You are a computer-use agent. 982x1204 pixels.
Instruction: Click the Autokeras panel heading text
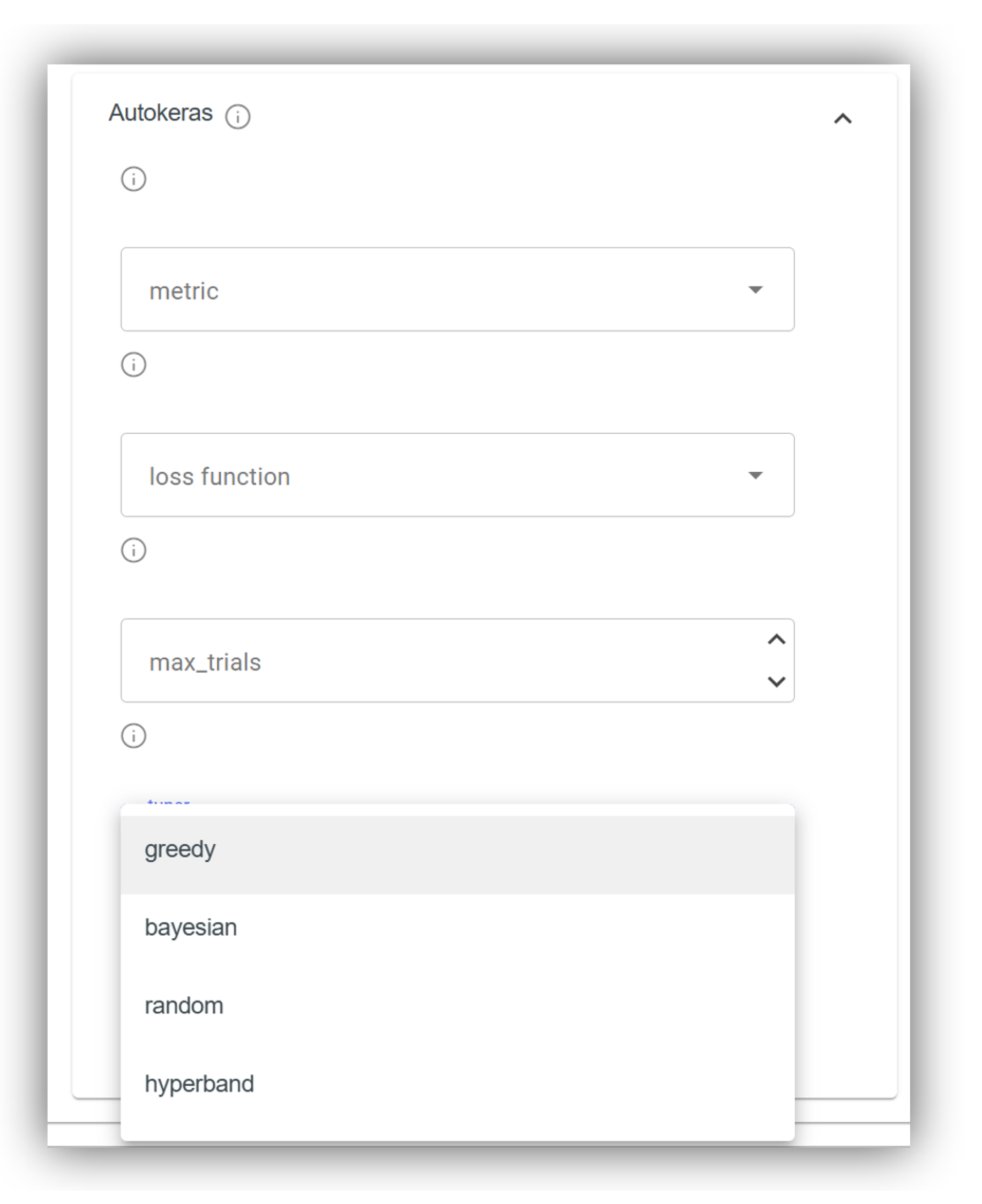pyautogui.click(x=161, y=113)
